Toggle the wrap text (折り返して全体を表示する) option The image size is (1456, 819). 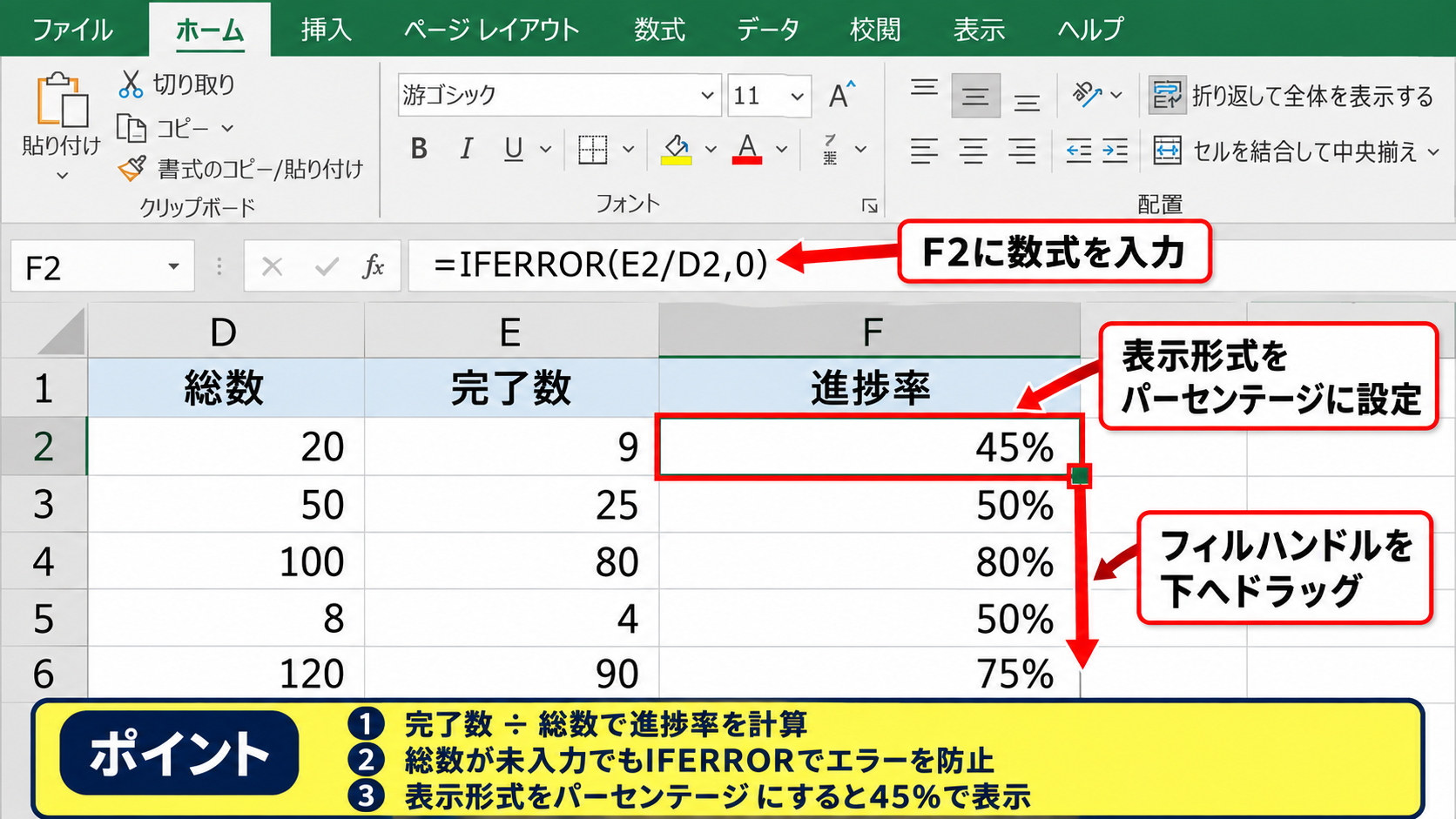(1291, 96)
